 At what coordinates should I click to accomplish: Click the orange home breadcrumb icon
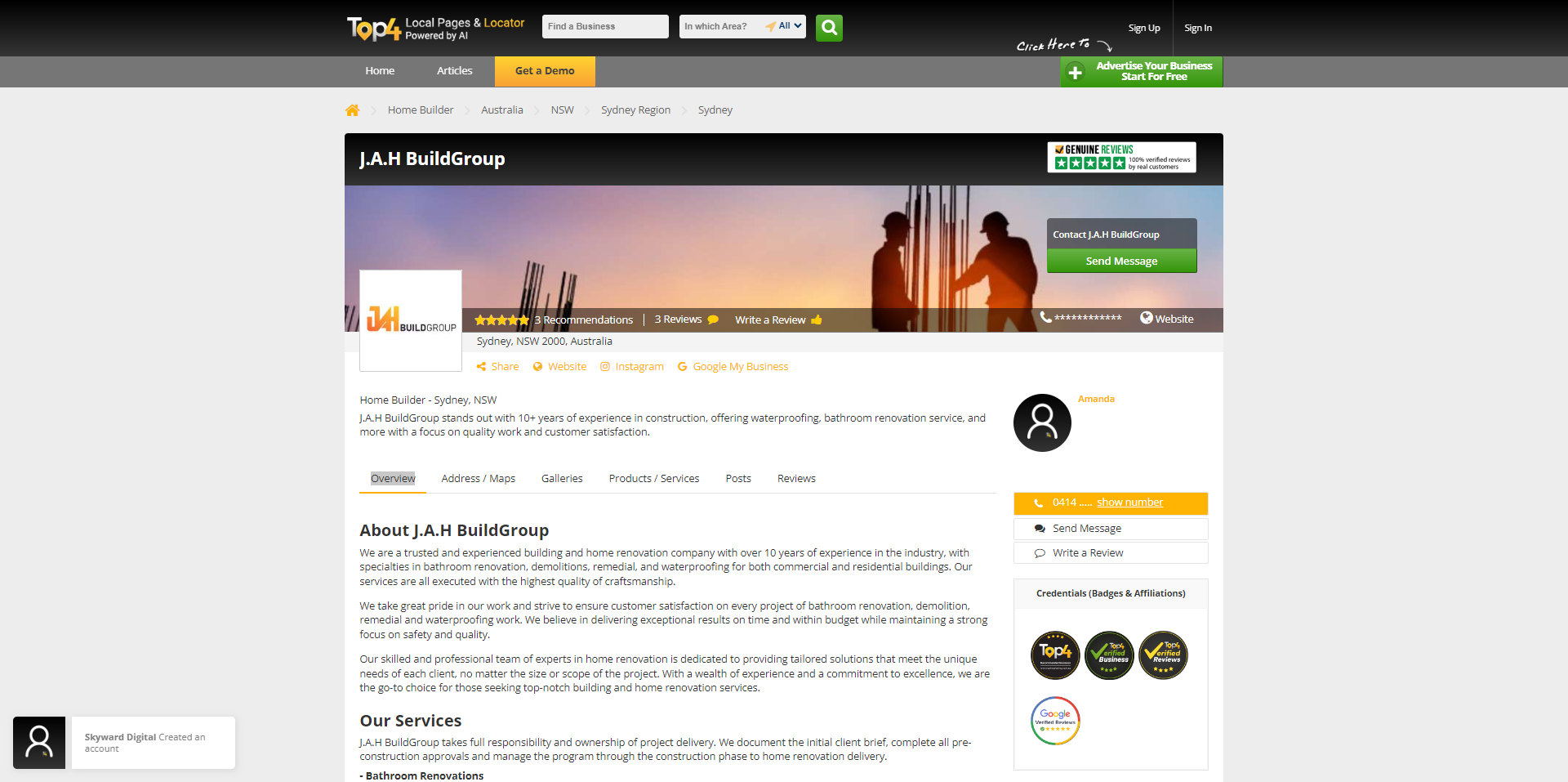point(353,110)
